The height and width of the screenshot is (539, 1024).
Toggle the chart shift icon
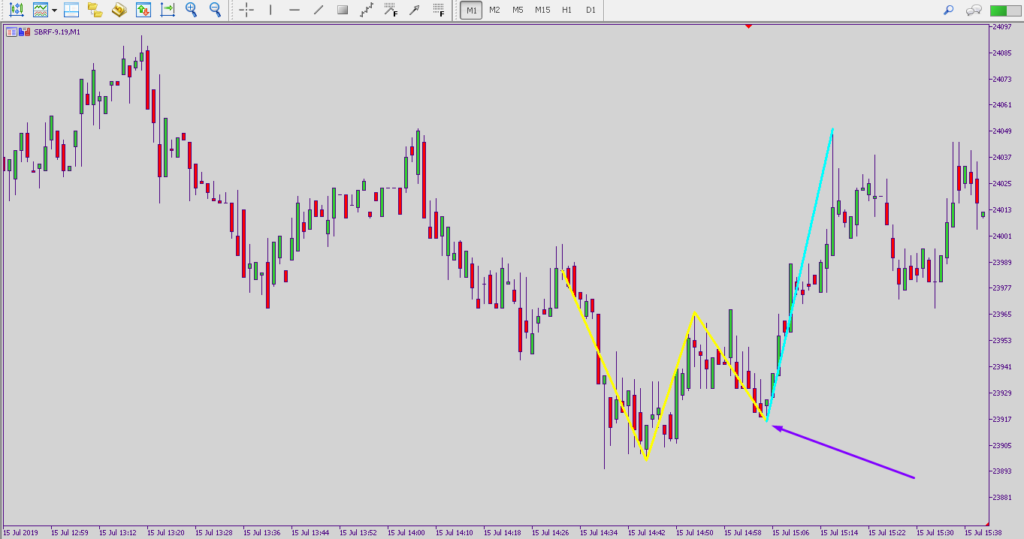pos(167,10)
